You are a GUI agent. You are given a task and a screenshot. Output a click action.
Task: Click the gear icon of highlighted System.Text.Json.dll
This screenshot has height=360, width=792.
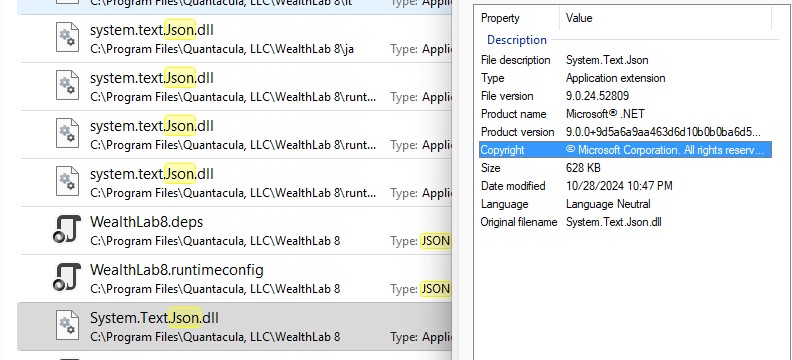pyautogui.click(x=67, y=325)
